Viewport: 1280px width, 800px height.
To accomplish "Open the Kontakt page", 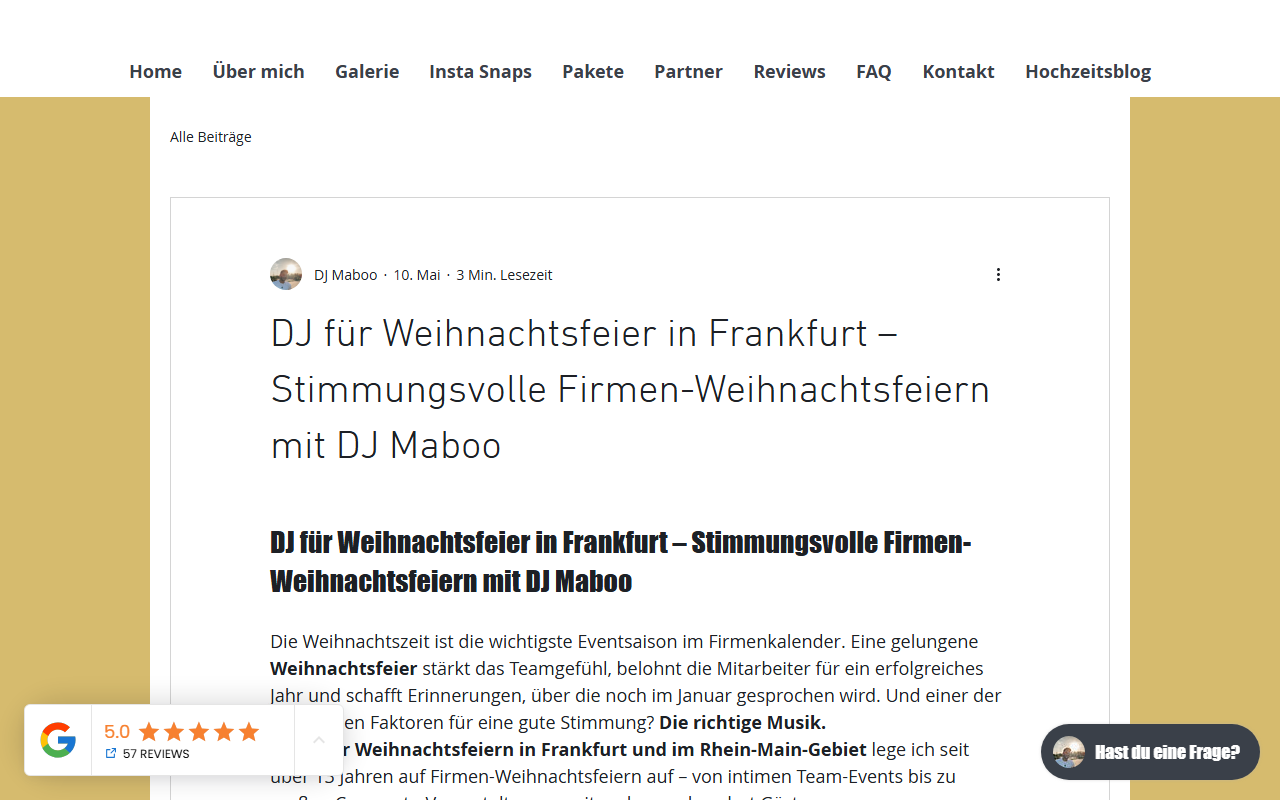I will pyautogui.click(x=959, y=71).
